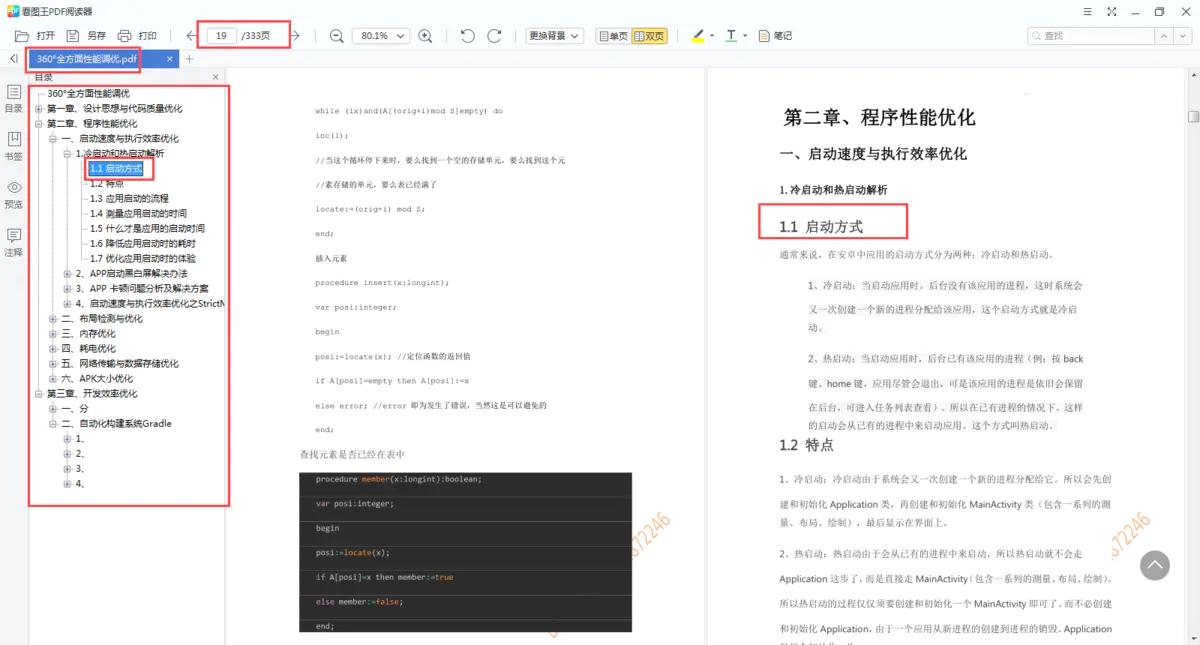This screenshot has height=645, width=1200.
Task: Select the highlighter pen tool
Action: [698, 35]
